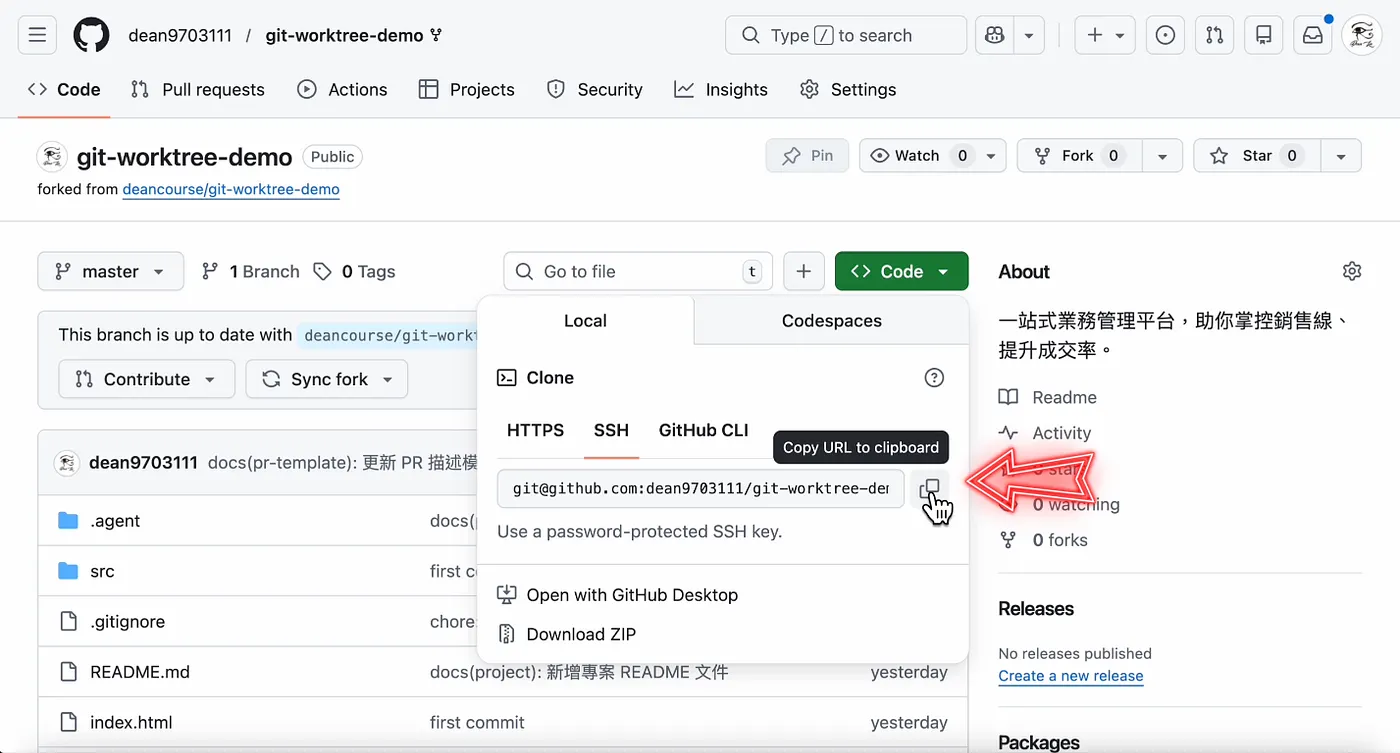This screenshot has width=1400, height=753.
Task: Open the deancourse/git-worktree-demo upstream link
Action: (231, 189)
